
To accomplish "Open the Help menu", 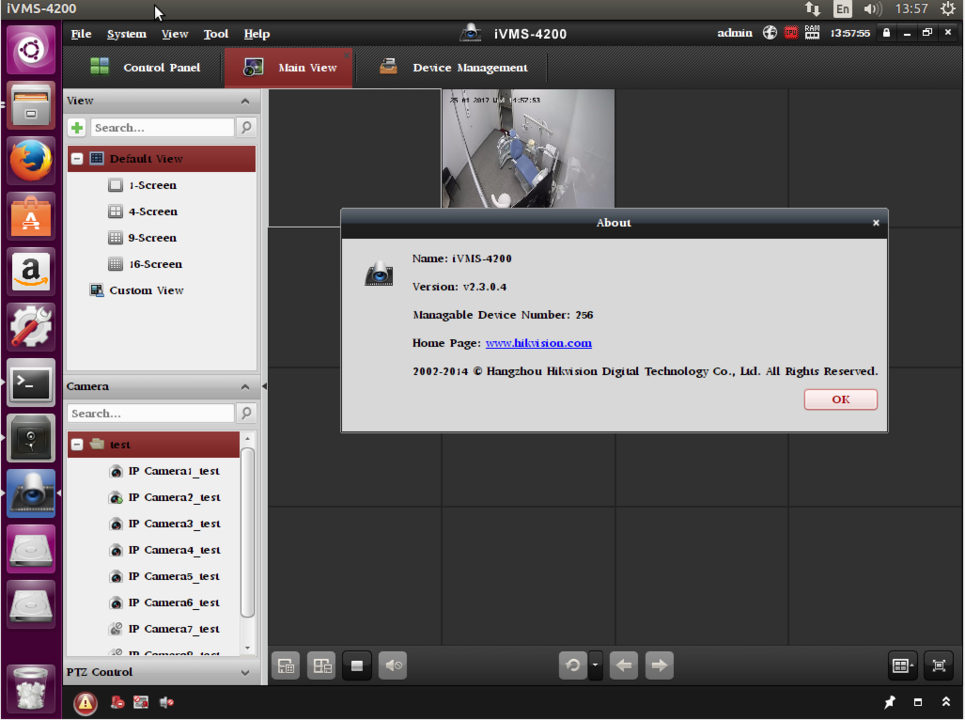I will tap(257, 34).
